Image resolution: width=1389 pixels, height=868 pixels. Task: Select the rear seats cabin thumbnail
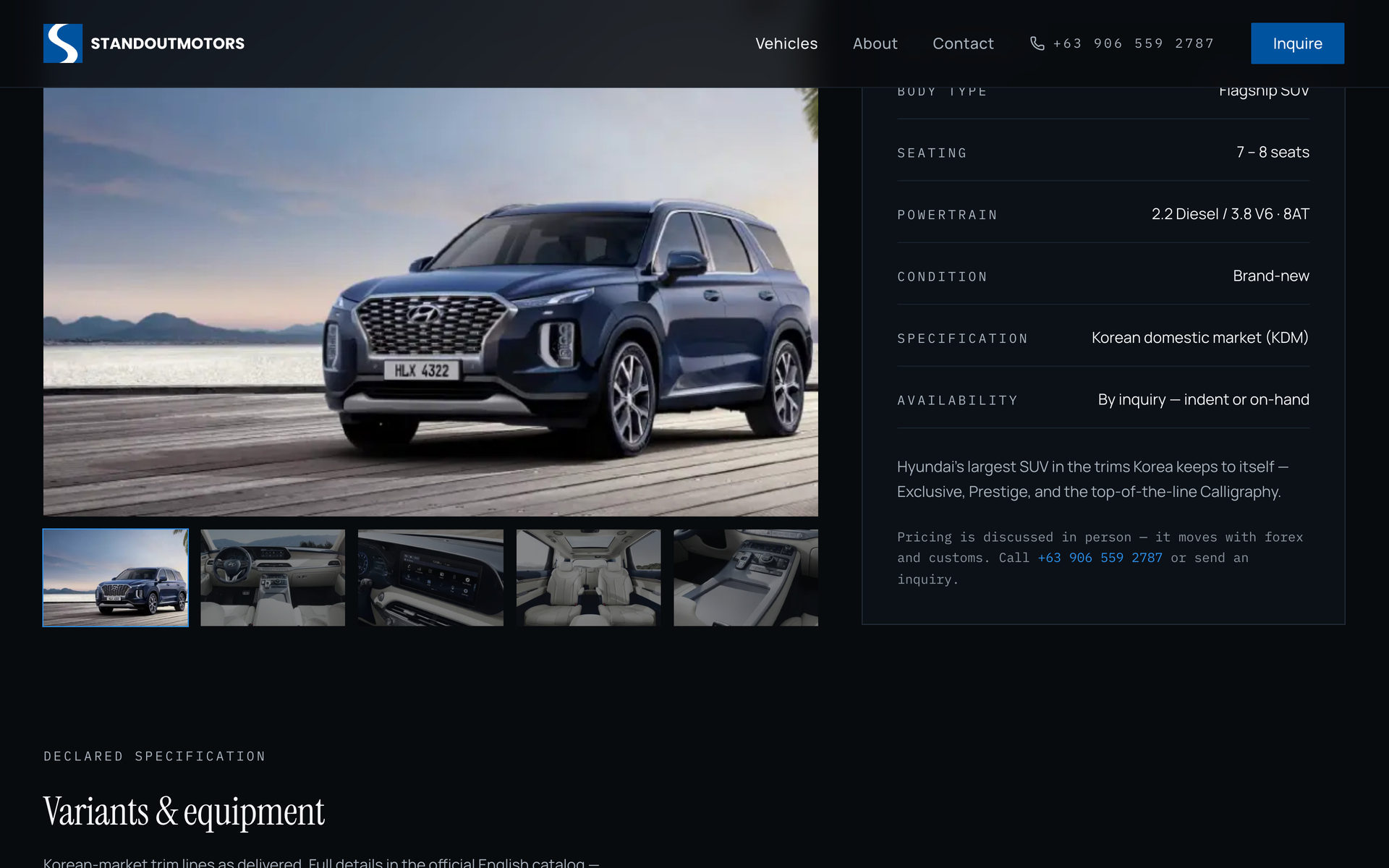coord(588,577)
